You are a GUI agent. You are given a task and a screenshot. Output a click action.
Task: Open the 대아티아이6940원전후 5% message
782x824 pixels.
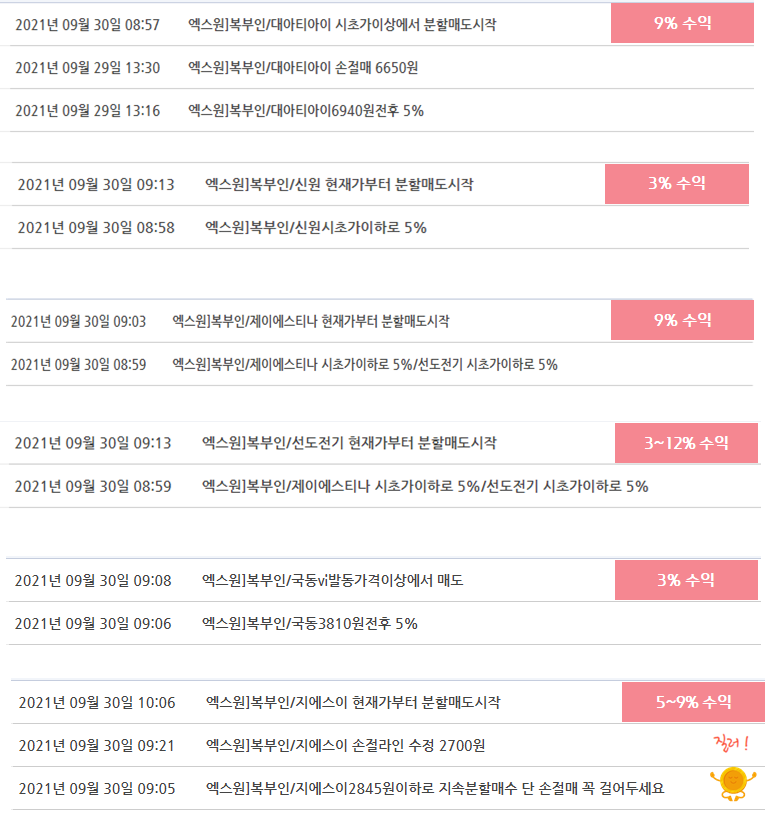pyautogui.click(x=306, y=111)
